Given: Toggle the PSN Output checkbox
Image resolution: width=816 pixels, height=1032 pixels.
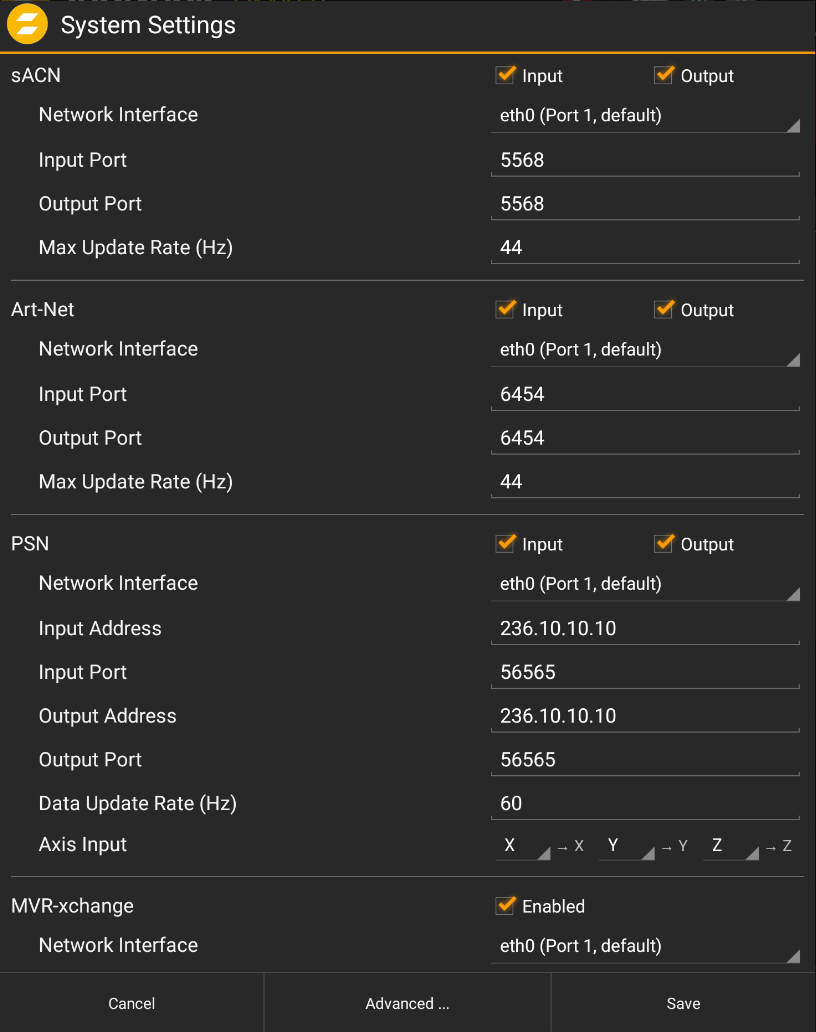Looking at the screenshot, I should coord(664,544).
